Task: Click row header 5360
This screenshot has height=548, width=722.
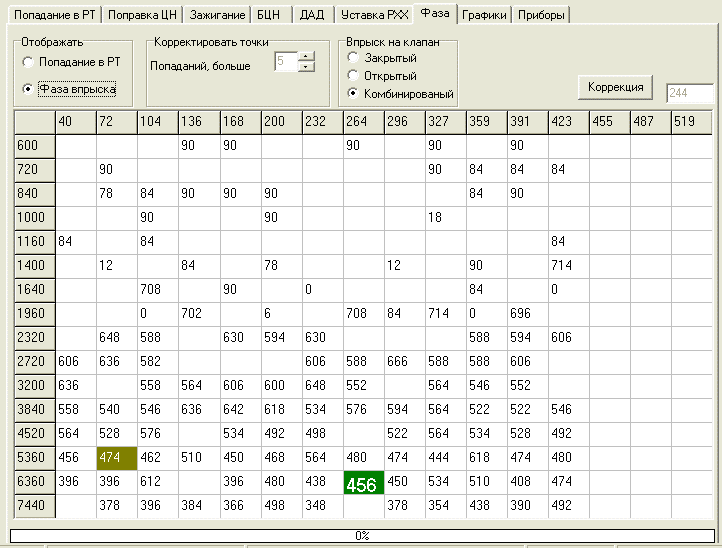Action: (35, 458)
